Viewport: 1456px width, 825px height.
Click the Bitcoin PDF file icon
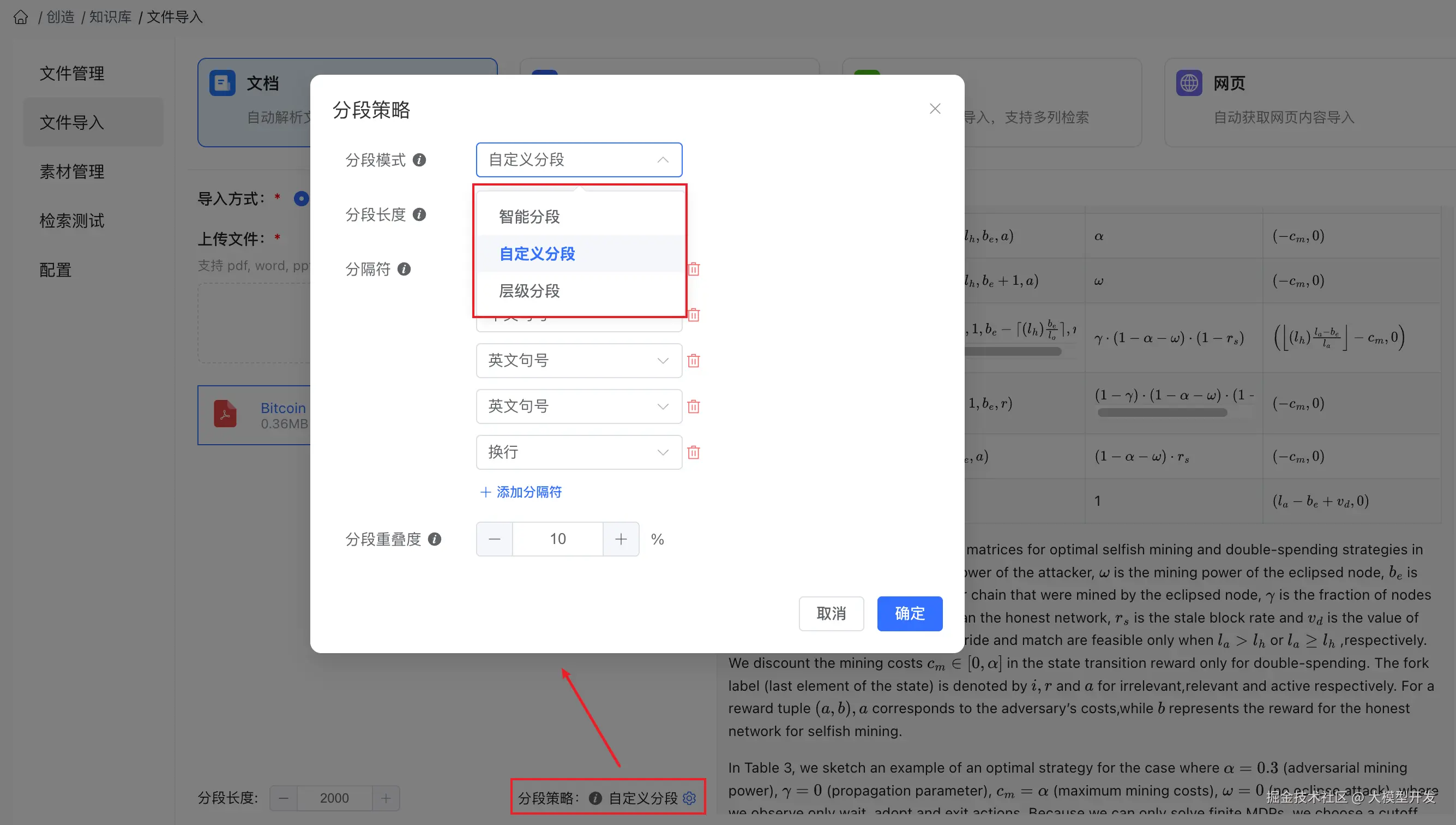pyautogui.click(x=225, y=414)
